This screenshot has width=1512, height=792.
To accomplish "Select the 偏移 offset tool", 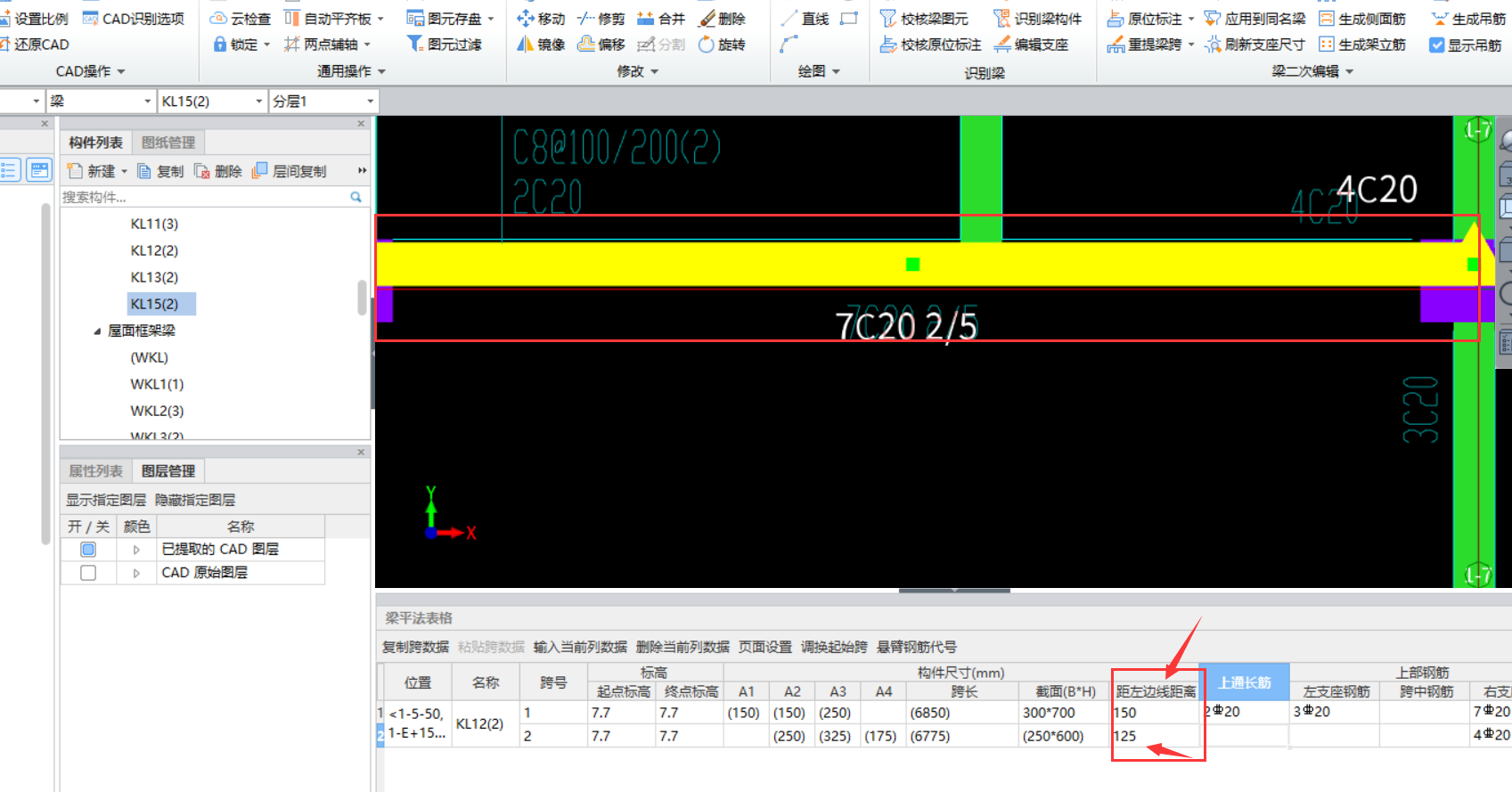I will 601,44.
